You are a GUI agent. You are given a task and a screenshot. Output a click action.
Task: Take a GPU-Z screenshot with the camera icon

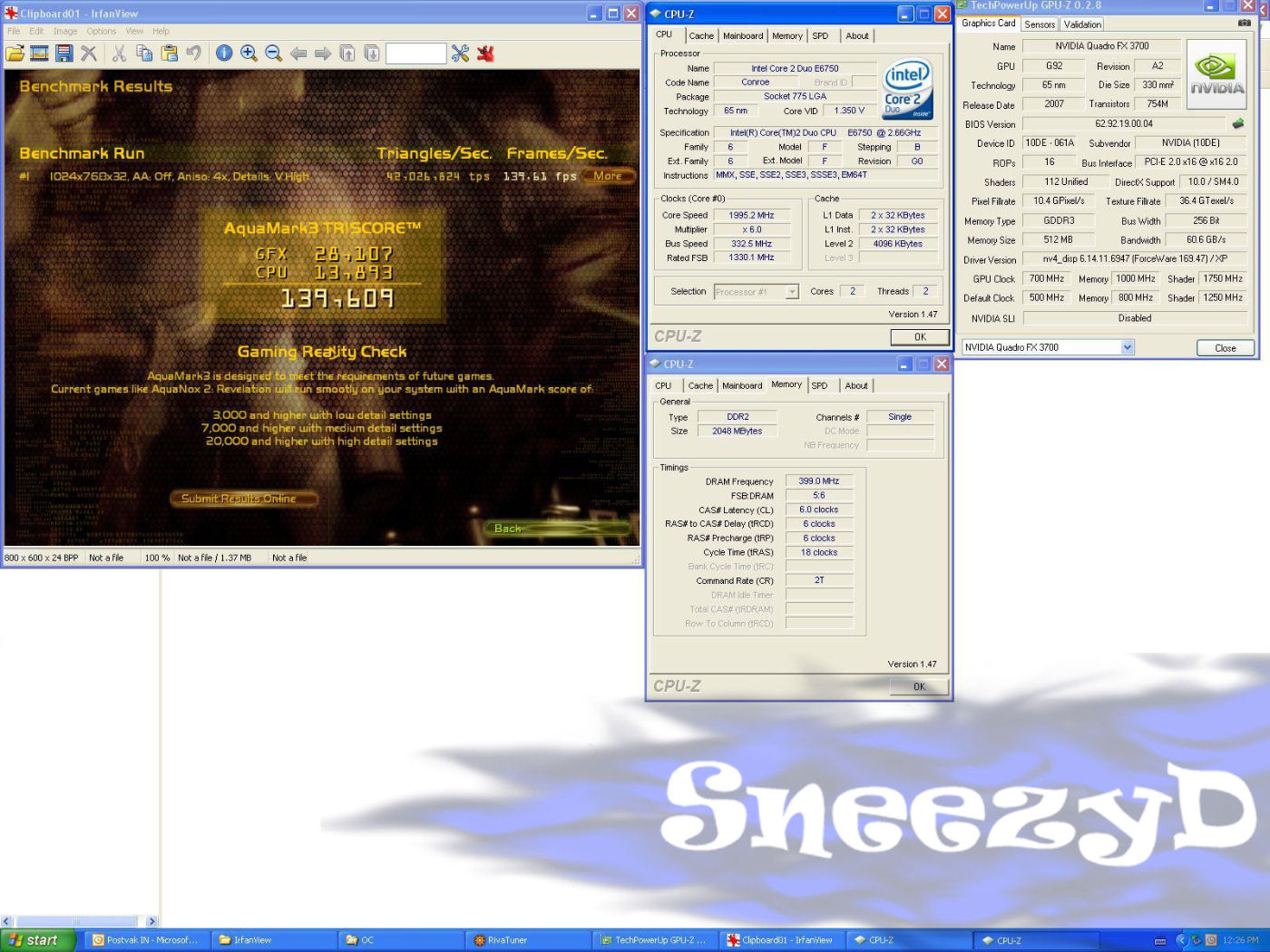point(1244,23)
